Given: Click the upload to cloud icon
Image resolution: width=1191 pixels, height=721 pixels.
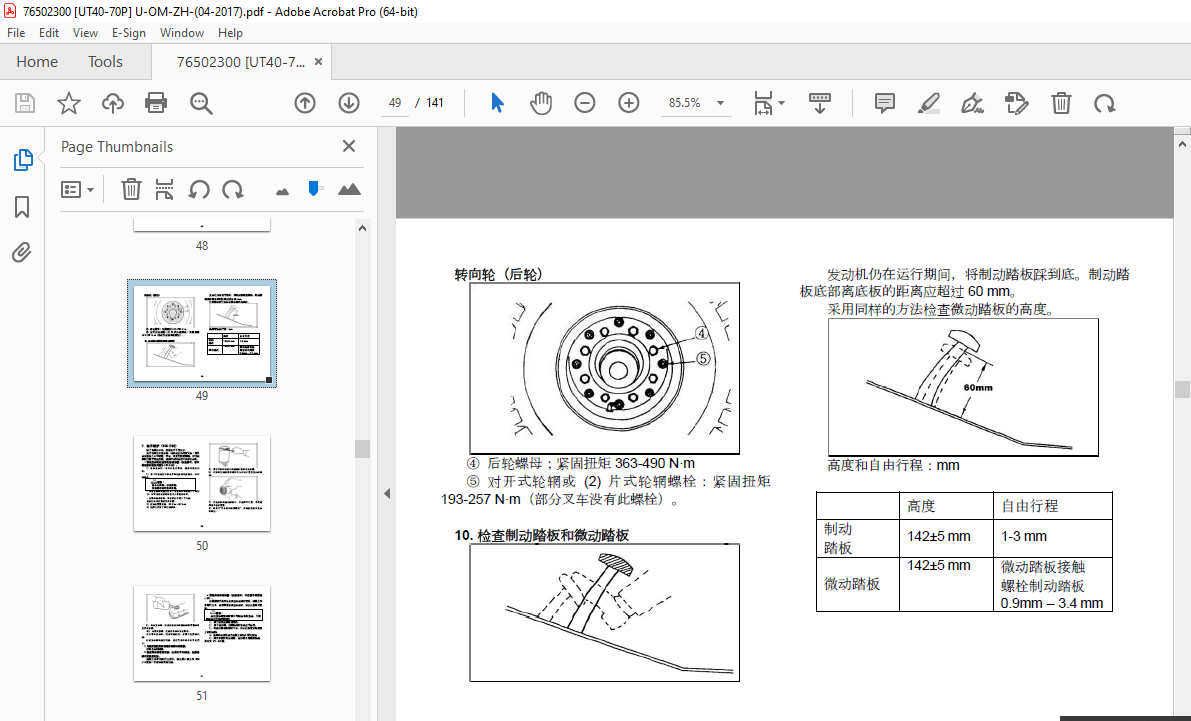Looking at the screenshot, I should [112, 103].
